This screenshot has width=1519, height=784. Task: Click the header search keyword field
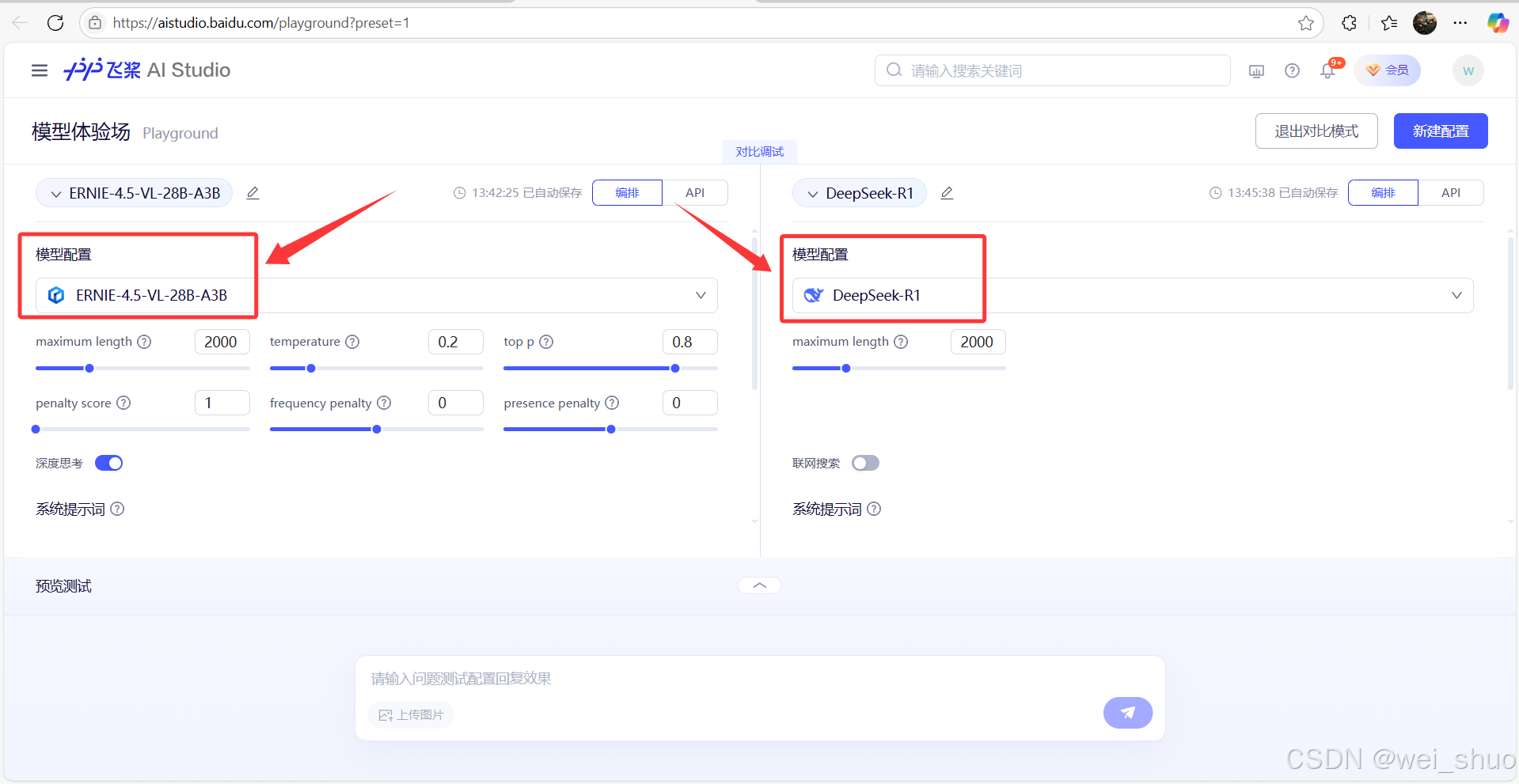[1053, 70]
